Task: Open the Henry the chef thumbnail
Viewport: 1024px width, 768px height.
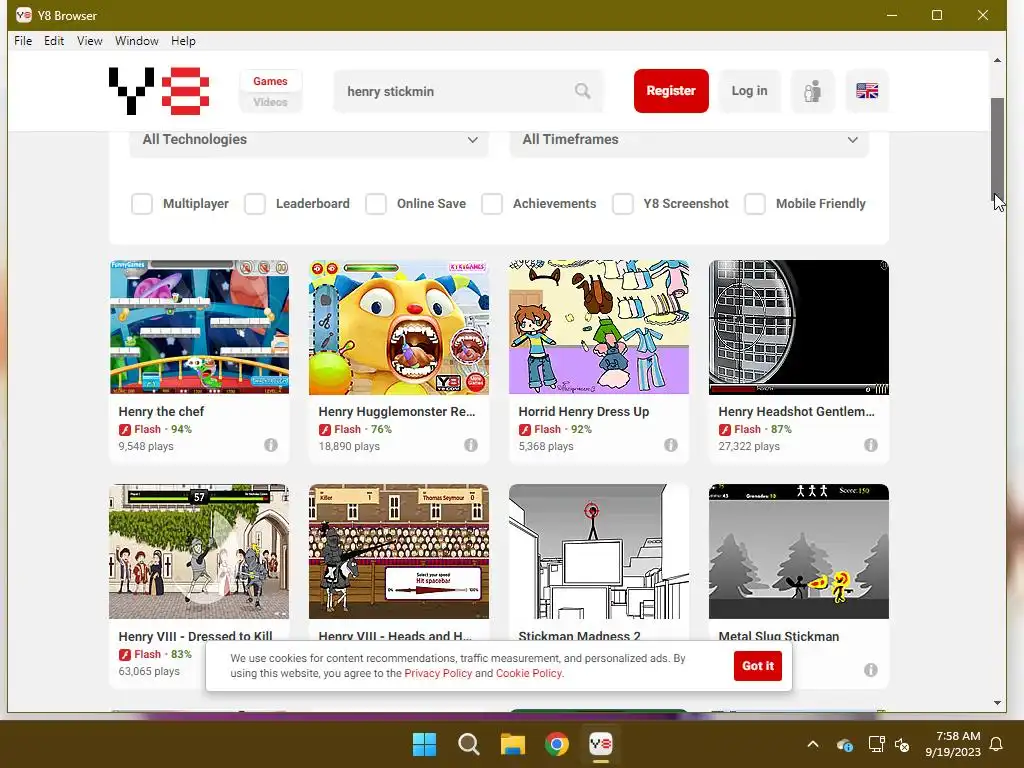Action: [x=199, y=327]
